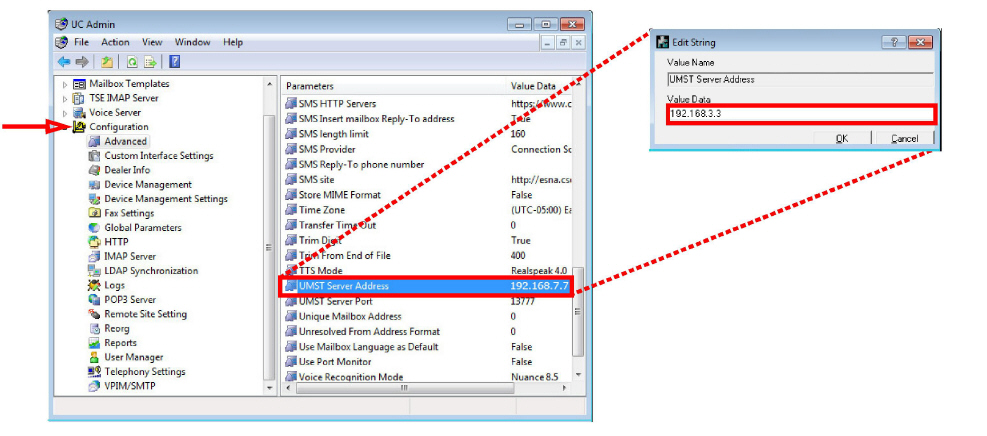Click the Back arrow toolbar icon

click(x=64, y=62)
